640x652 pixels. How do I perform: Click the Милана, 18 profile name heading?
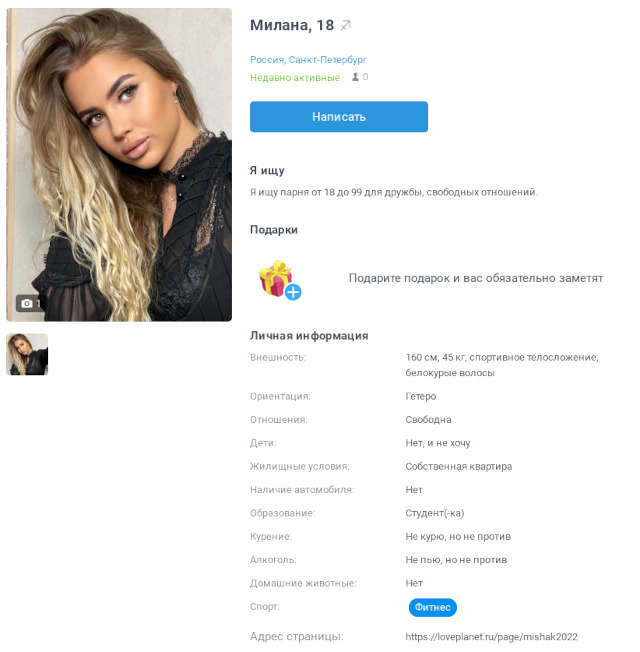coord(292,25)
